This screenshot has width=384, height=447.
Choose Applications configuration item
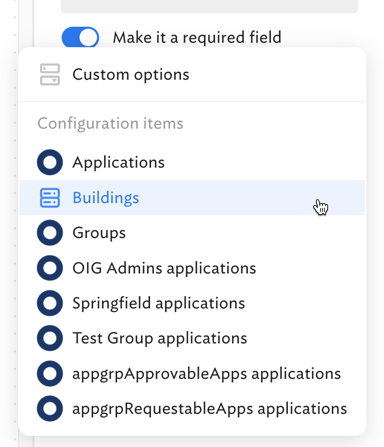click(192, 162)
